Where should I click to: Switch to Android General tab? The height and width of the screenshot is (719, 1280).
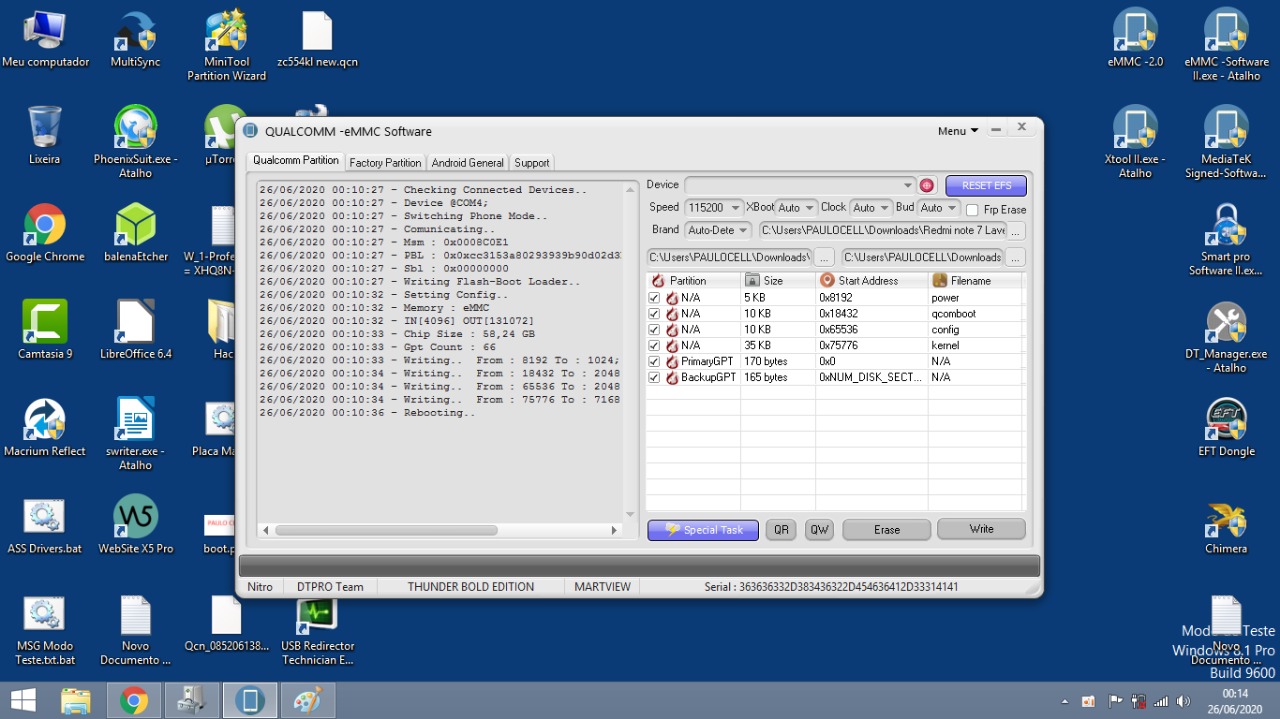pyautogui.click(x=467, y=163)
